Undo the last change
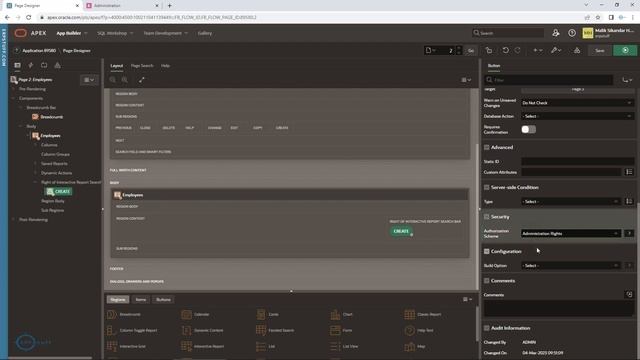Screen dimensions: 640x360 click(x=505, y=50)
